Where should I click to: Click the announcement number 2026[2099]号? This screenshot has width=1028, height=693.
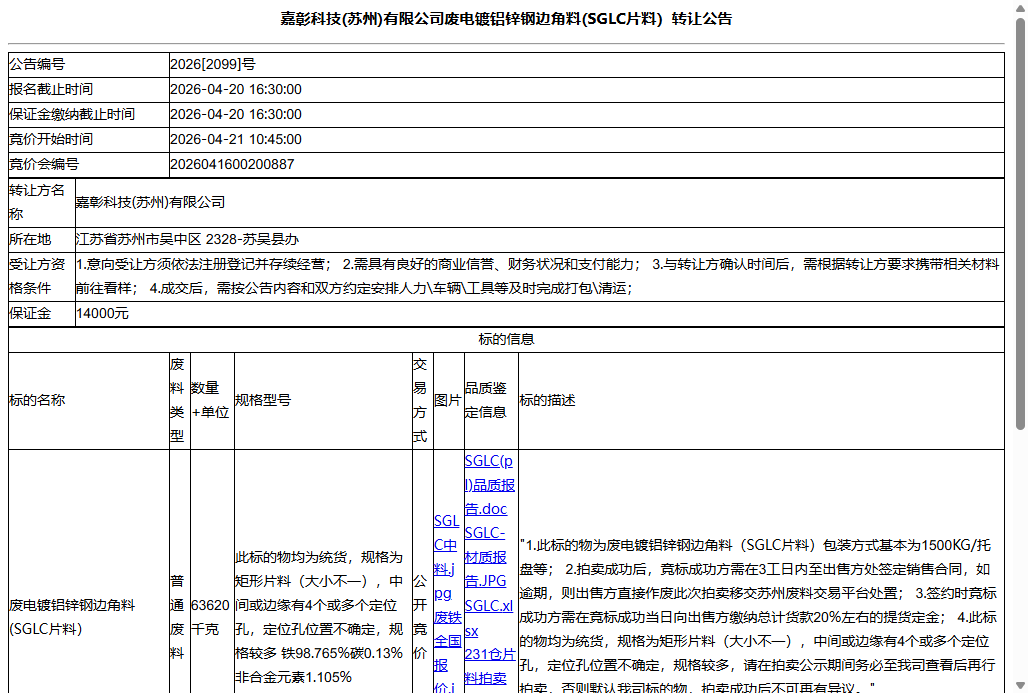212,64
